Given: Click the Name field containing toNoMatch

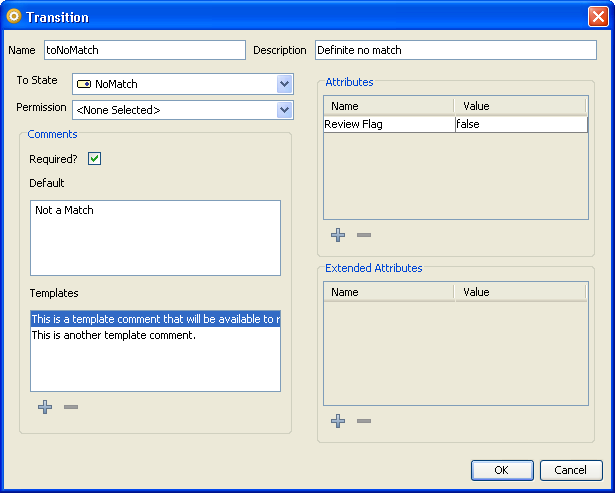Looking at the screenshot, I should click(145, 50).
